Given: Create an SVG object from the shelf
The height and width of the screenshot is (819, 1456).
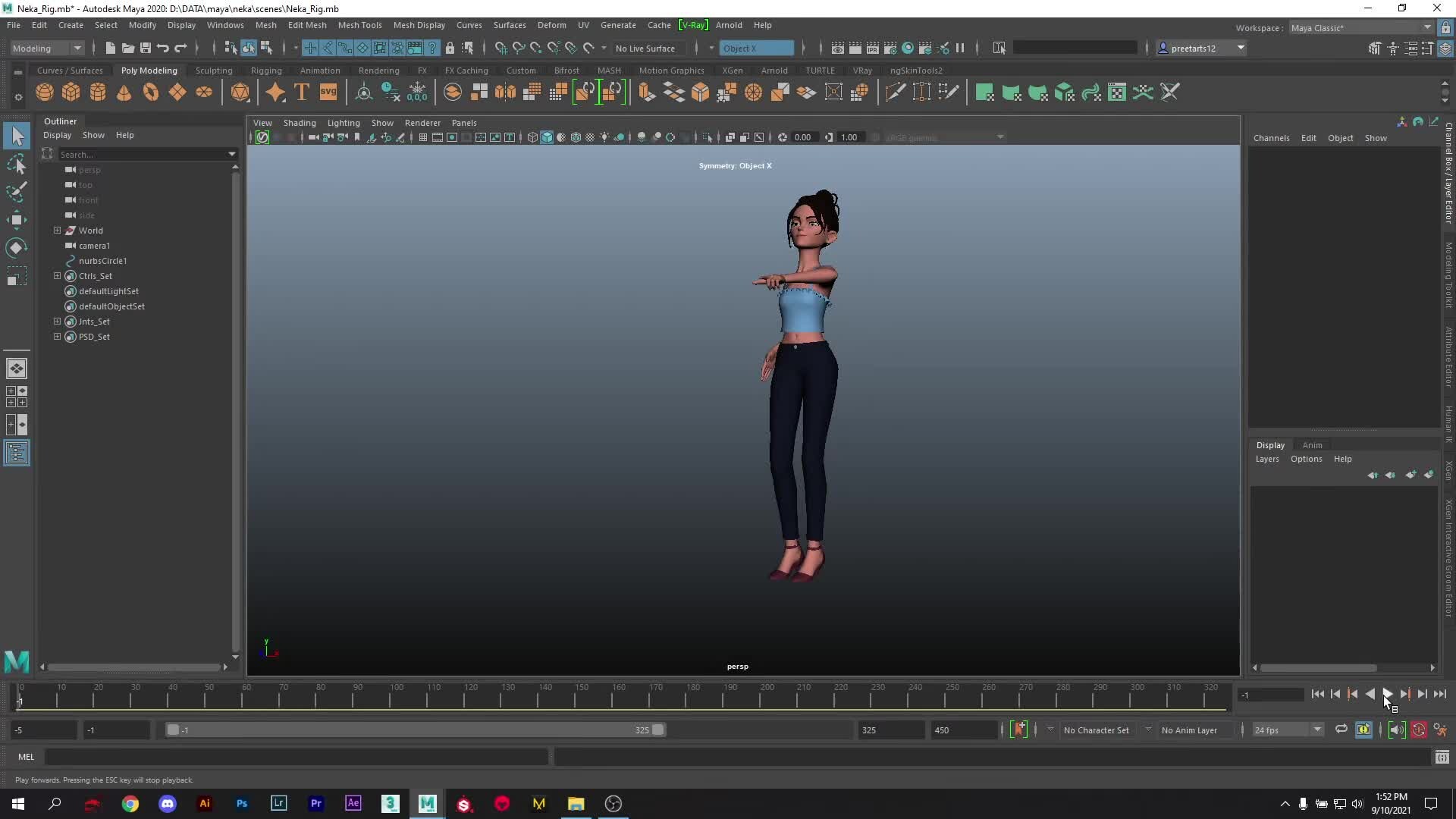Looking at the screenshot, I should point(328,92).
